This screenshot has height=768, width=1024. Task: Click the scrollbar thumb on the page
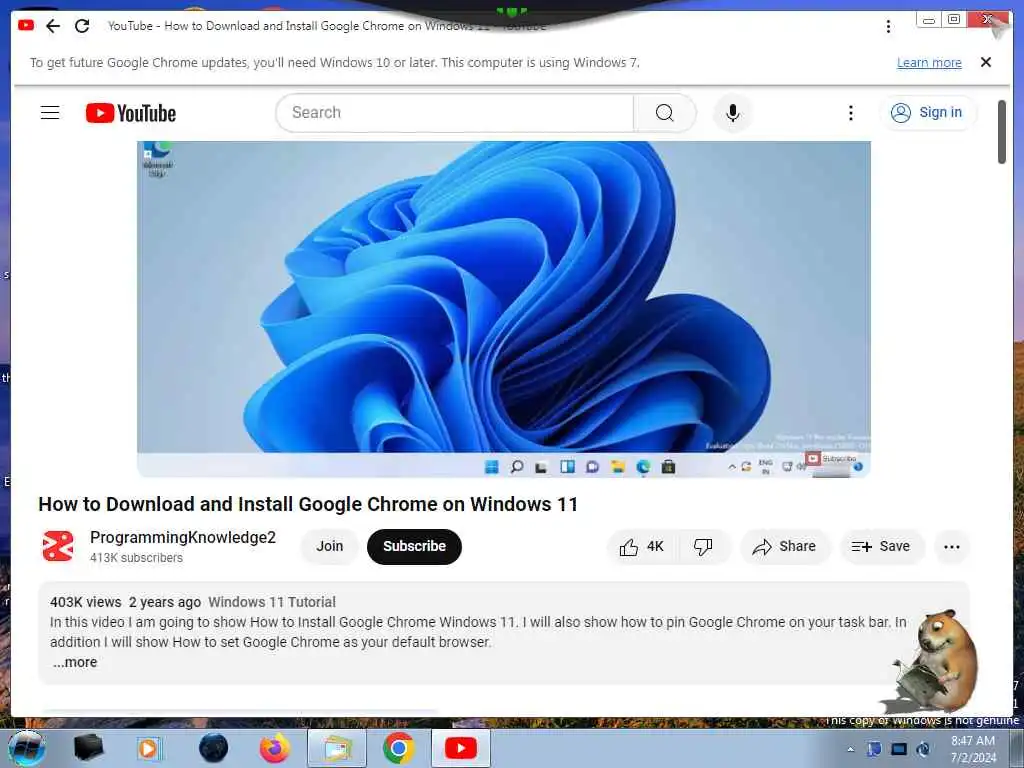coord(1002,132)
